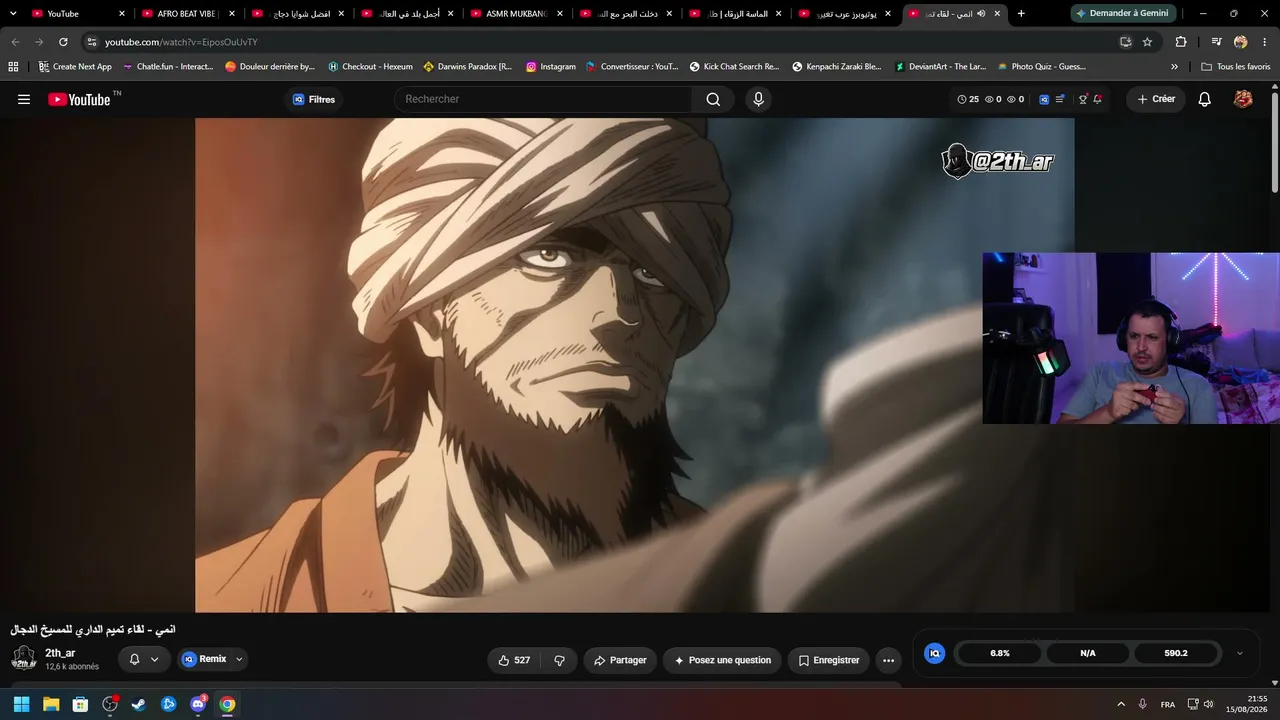Open the Create Next App bookmark
The height and width of the screenshot is (720, 1280).
pos(74,67)
